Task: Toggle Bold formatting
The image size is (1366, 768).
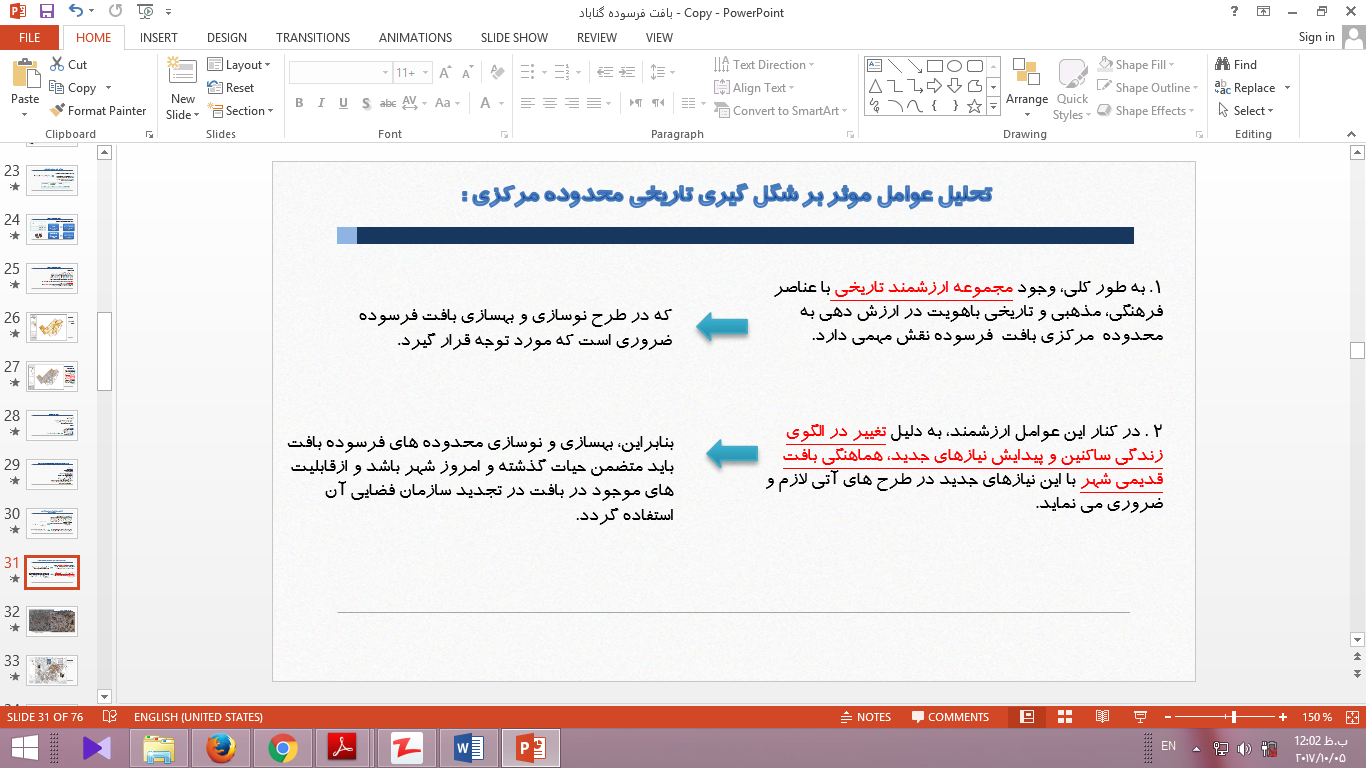Action: tap(299, 103)
